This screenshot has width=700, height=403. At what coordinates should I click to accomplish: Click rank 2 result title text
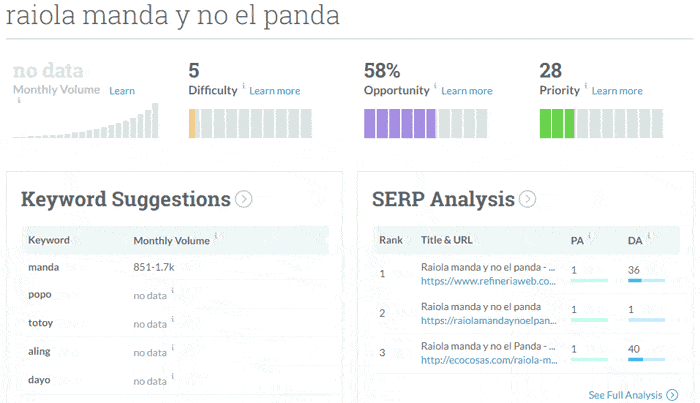pos(481,307)
